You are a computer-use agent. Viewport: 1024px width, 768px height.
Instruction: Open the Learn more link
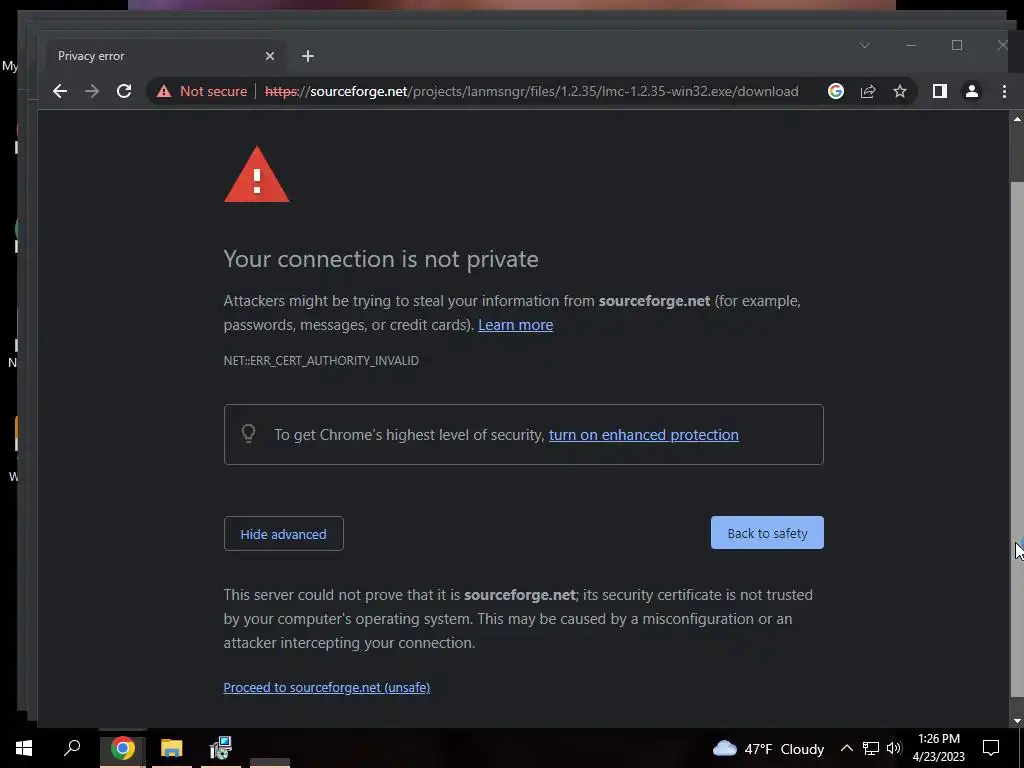point(515,325)
